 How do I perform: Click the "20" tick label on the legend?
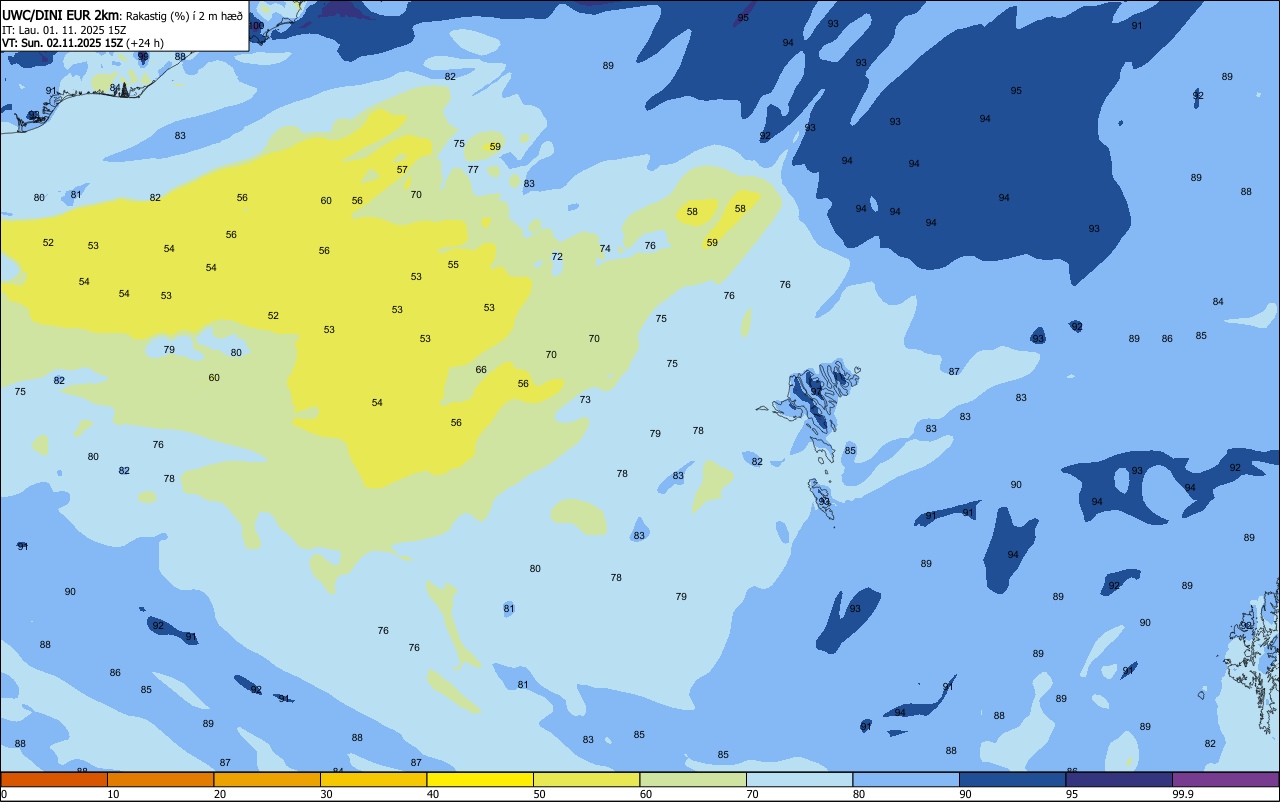[220, 794]
